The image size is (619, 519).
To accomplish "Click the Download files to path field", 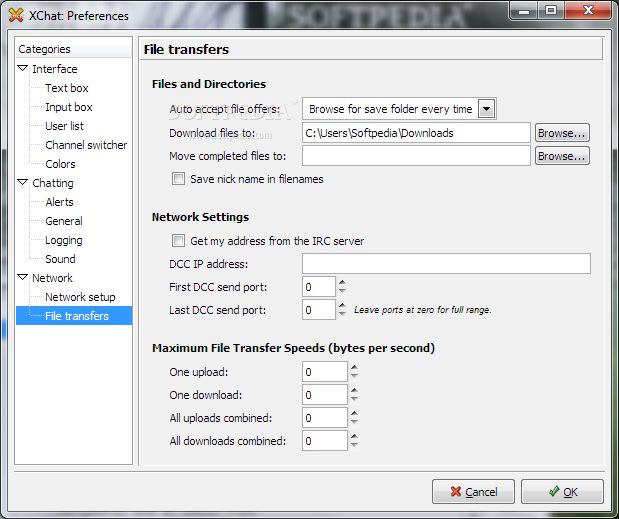I will (416, 133).
